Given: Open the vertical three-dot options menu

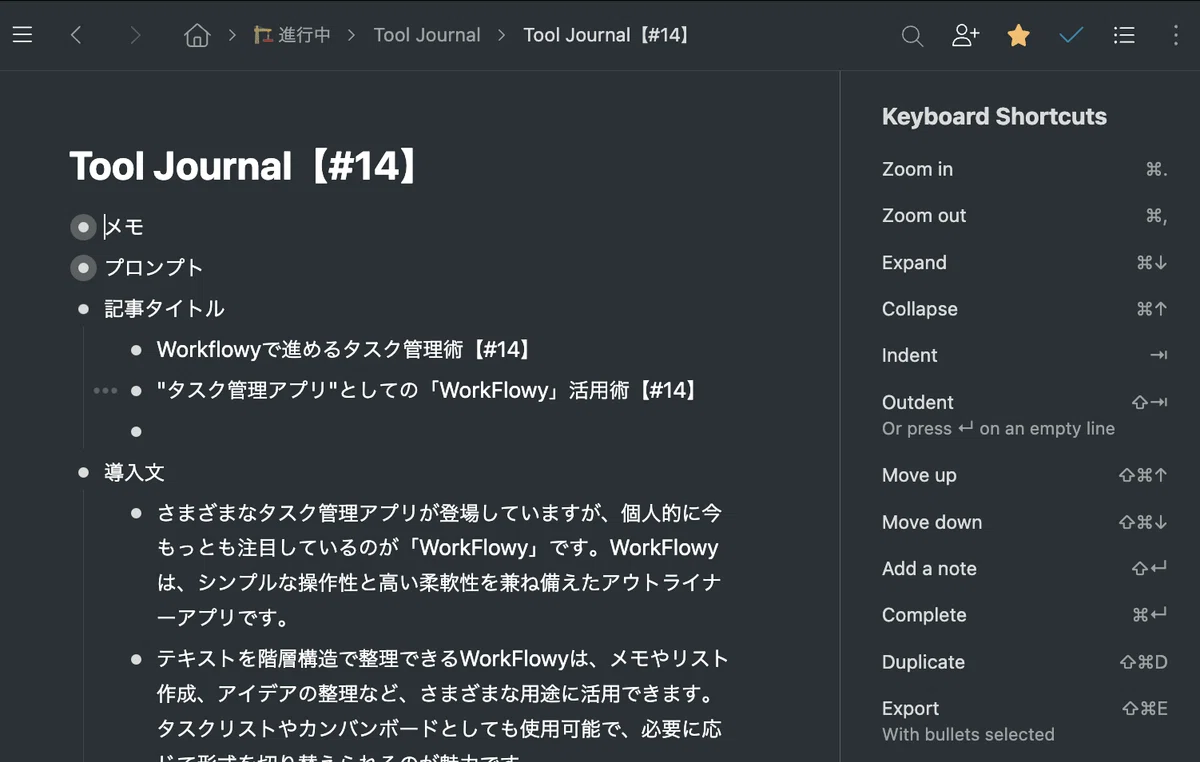Looking at the screenshot, I should pos(1176,35).
